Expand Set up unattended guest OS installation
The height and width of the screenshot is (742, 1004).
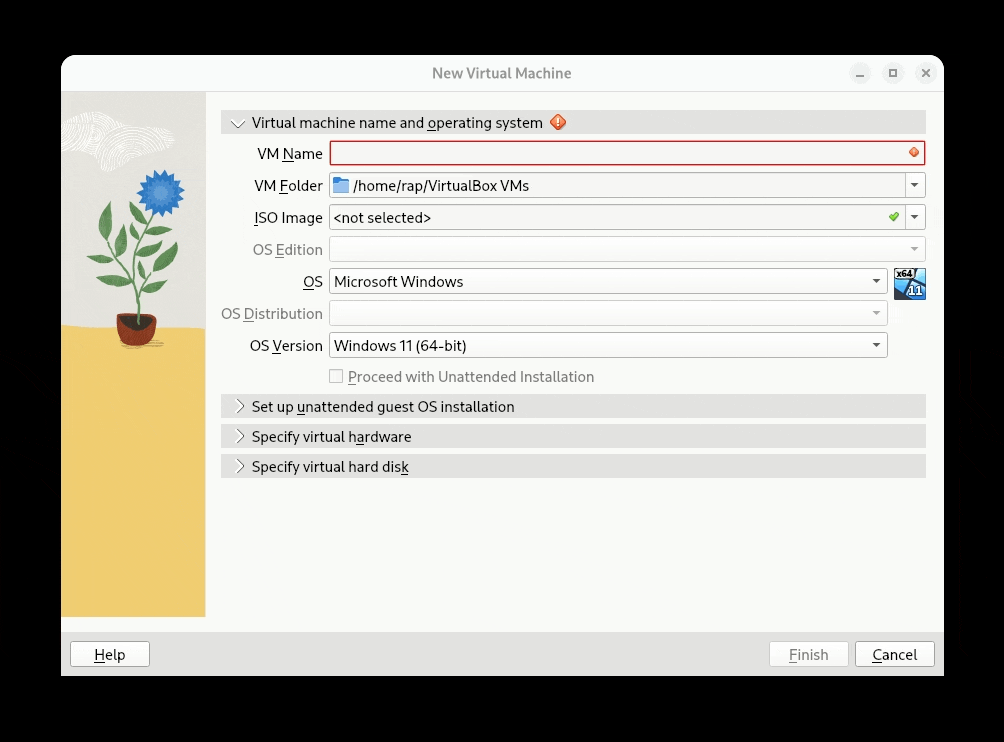tap(238, 407)
